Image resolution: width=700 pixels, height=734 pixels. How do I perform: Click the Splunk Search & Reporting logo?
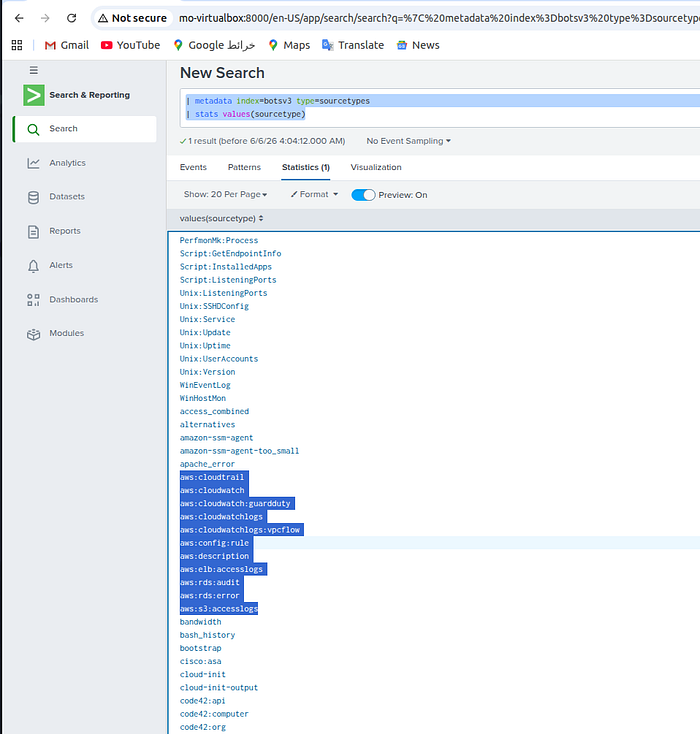[34, 95]
